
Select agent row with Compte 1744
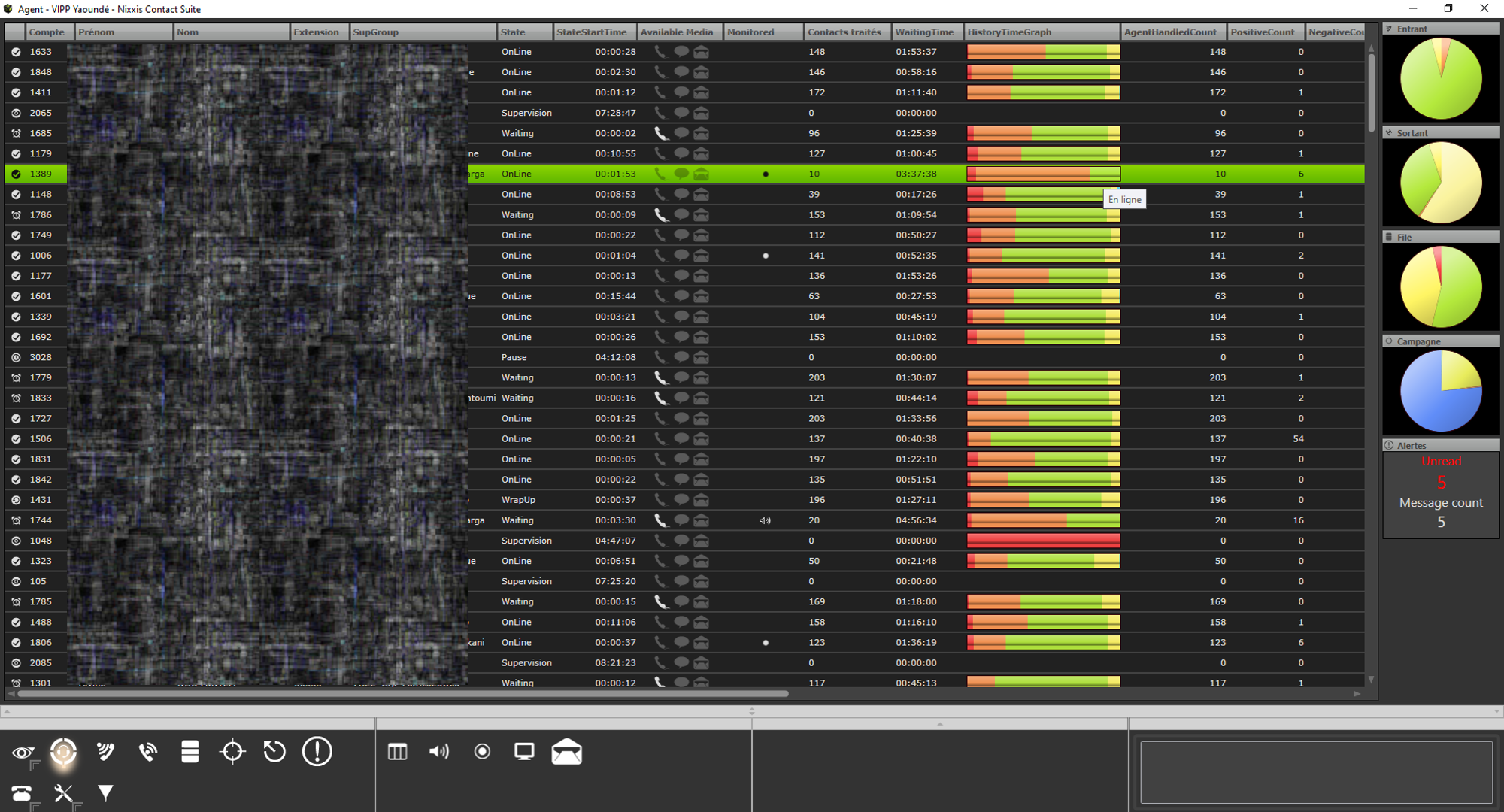(41, 520)
